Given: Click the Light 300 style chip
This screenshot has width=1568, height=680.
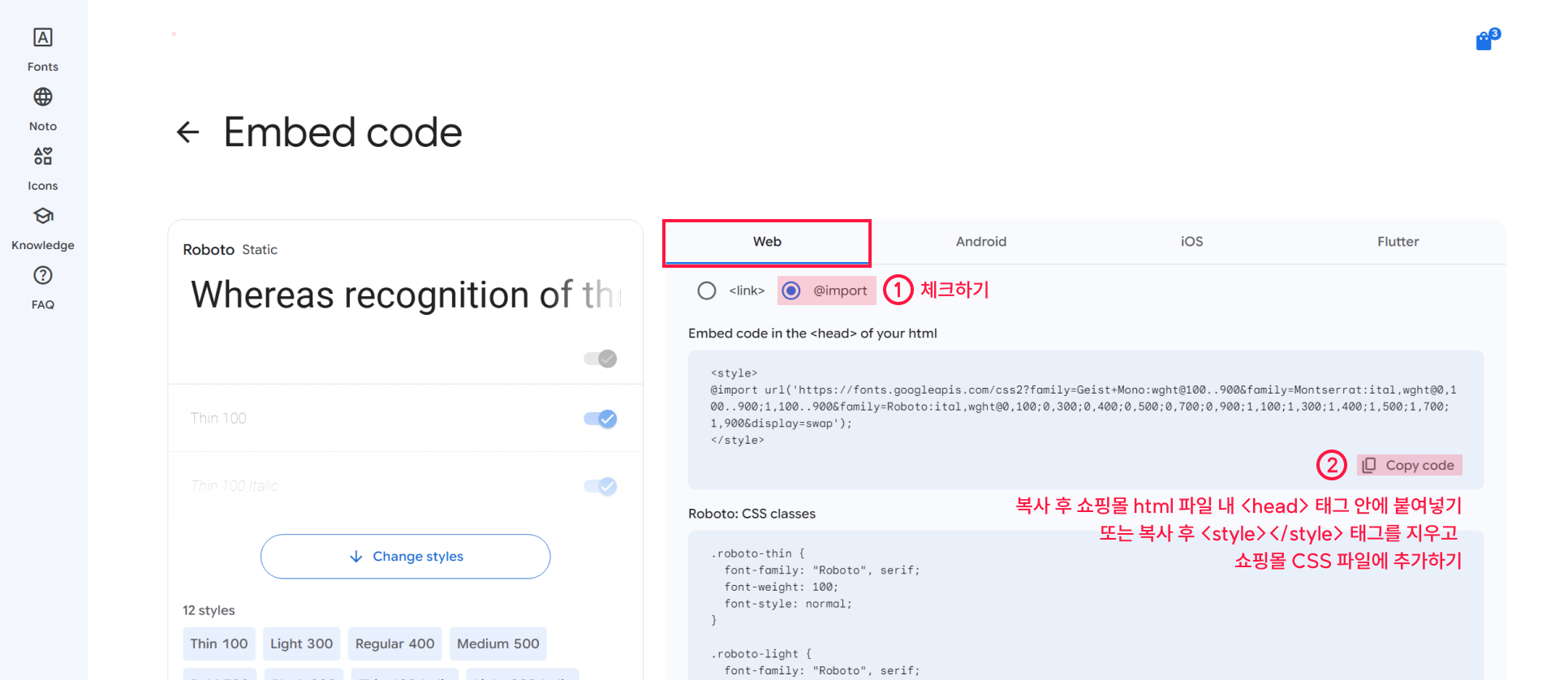Looking at the screenshot, I should pos(302,643).
